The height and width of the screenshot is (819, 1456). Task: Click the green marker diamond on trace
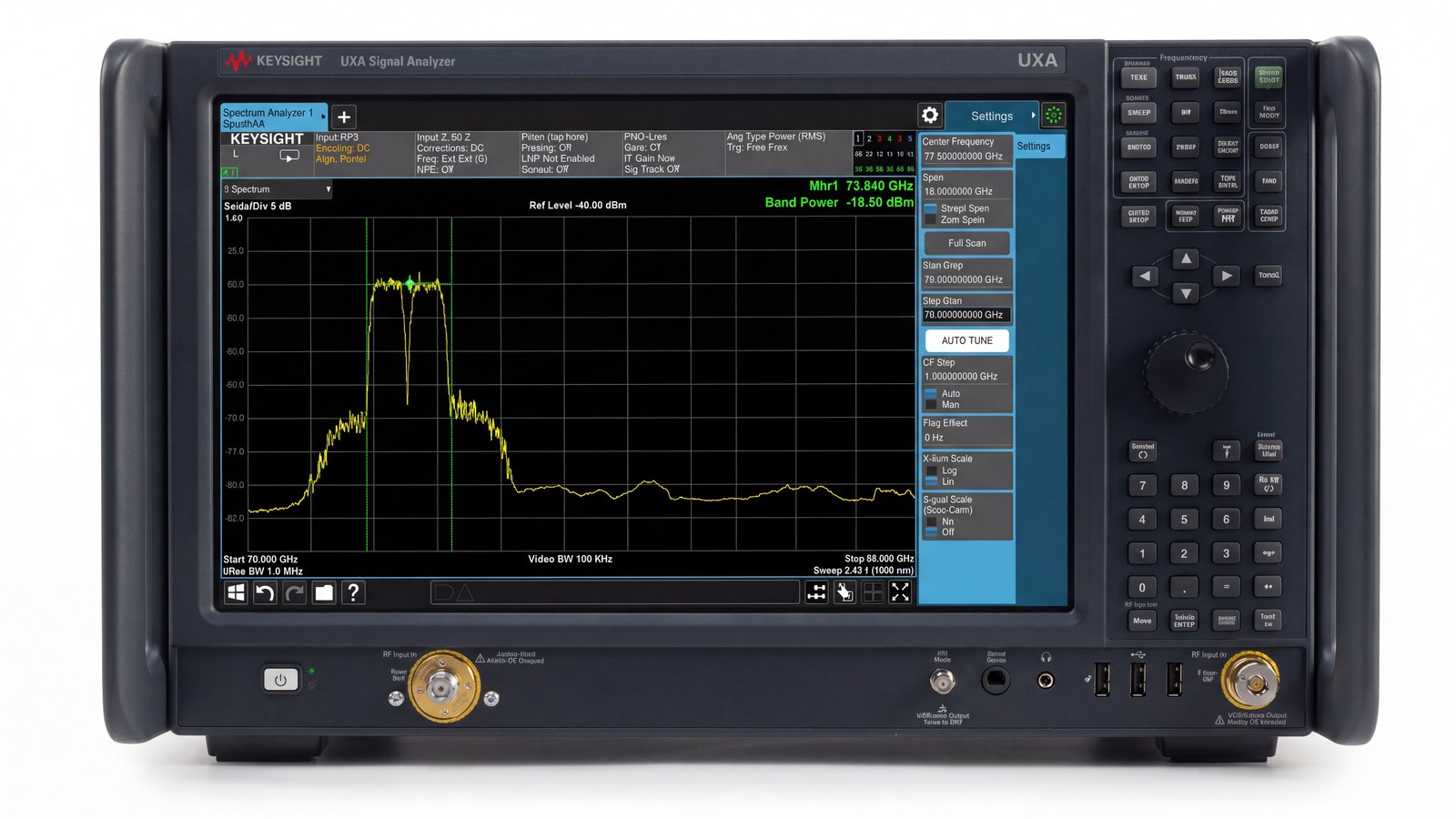pos(411,284)
